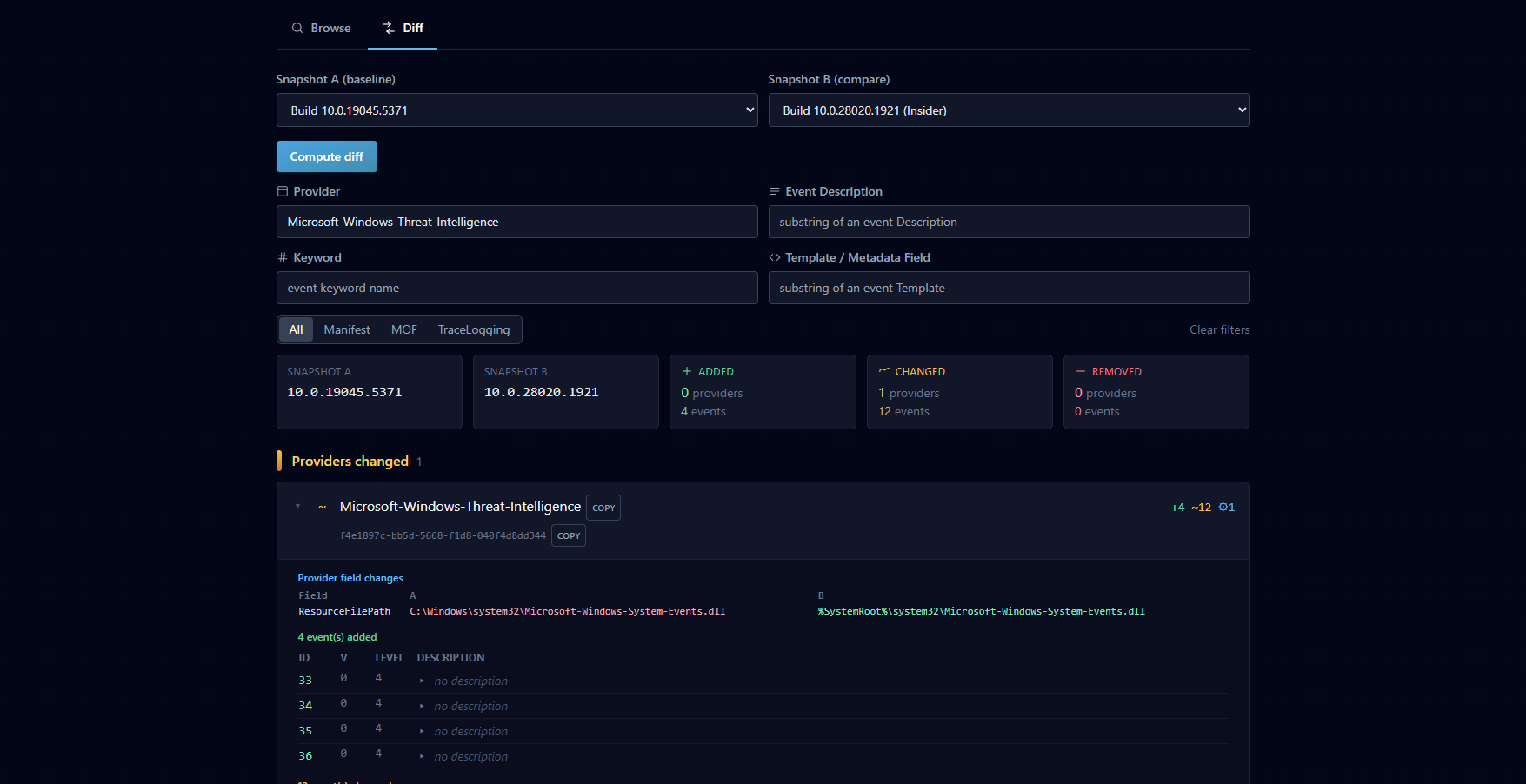
Task: Click the Provider field changes heading
Action: click(x=350, y=578)
